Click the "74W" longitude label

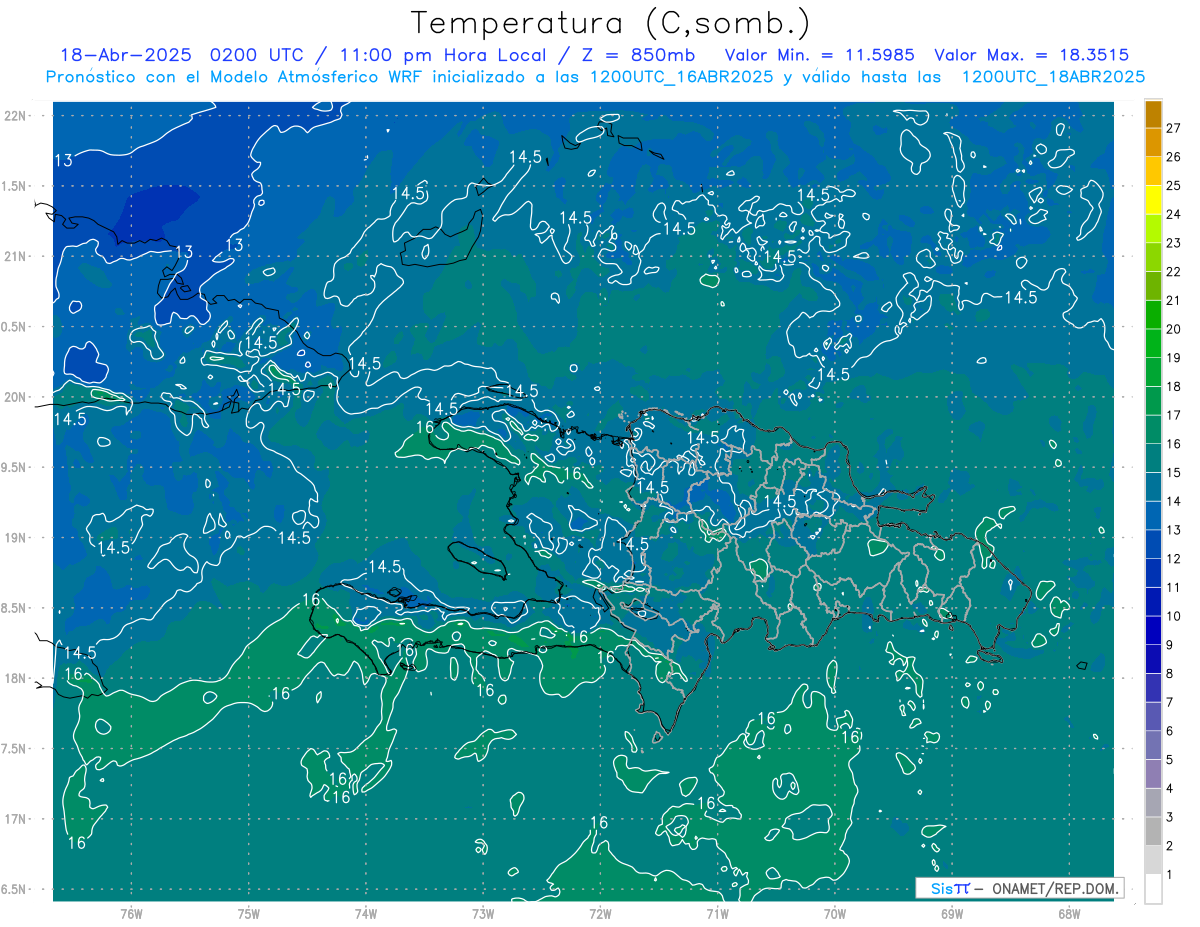pyautogui.click(x=365, y=914)
